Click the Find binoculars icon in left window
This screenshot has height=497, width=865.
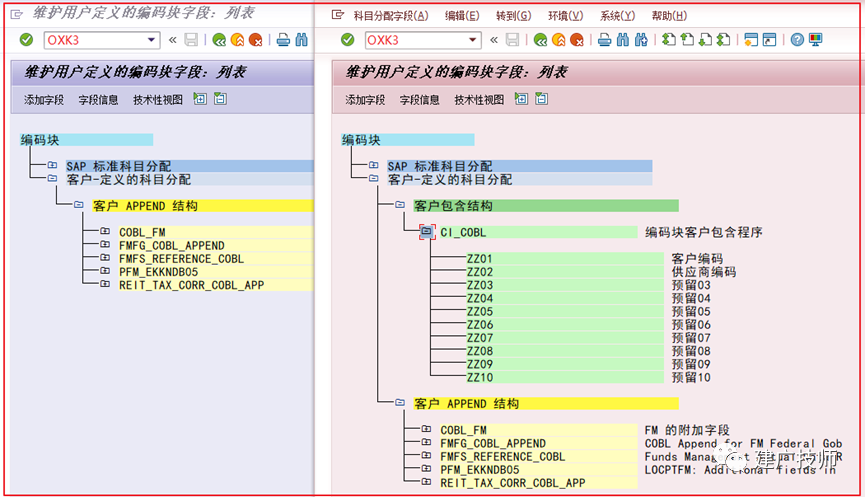click(x=301, y=40)
